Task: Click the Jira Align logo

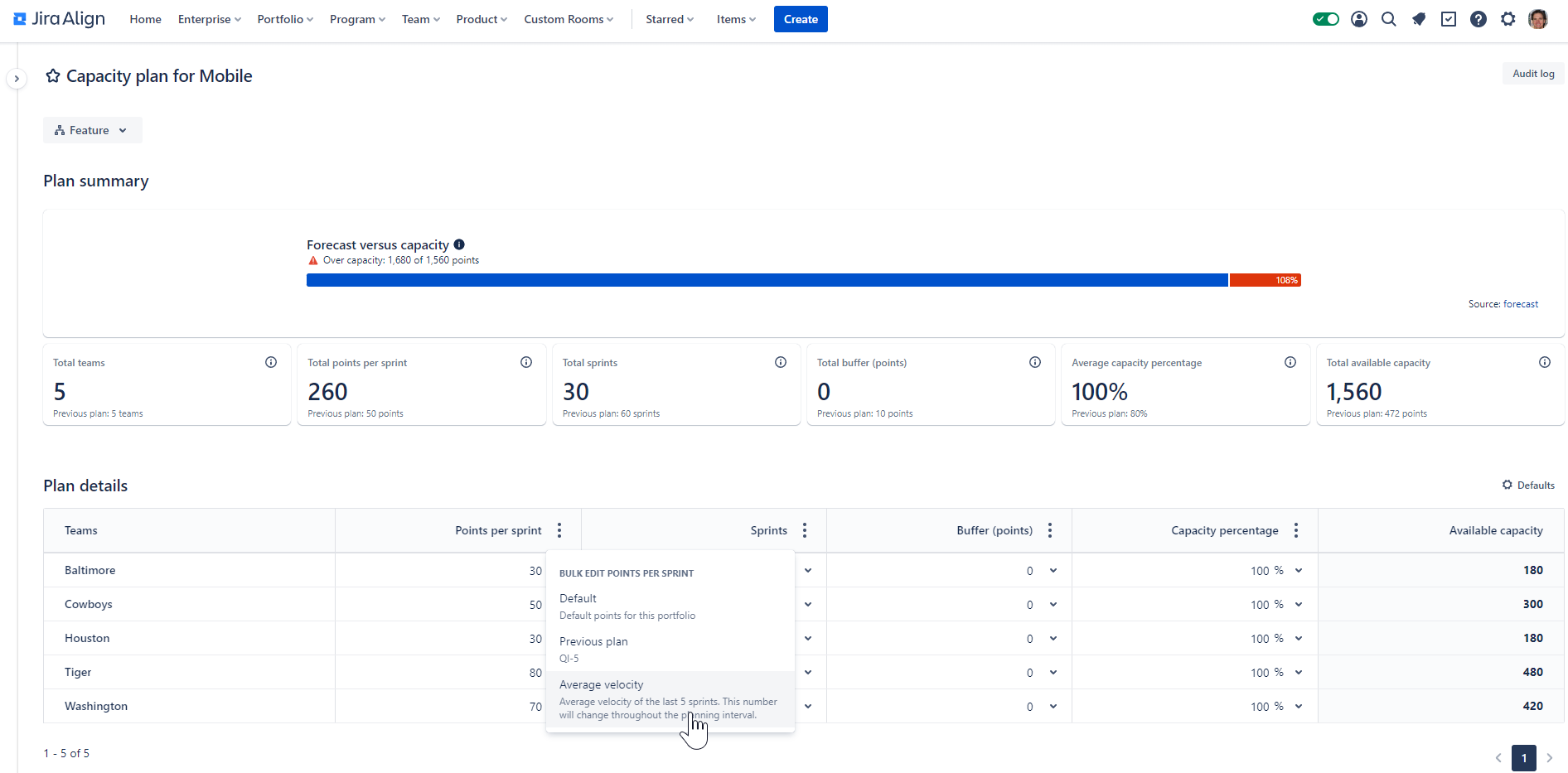Action: click(60, 19)
